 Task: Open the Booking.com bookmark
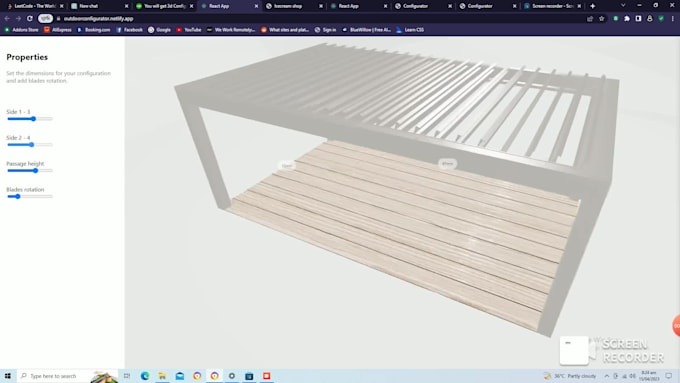[94, 30]
